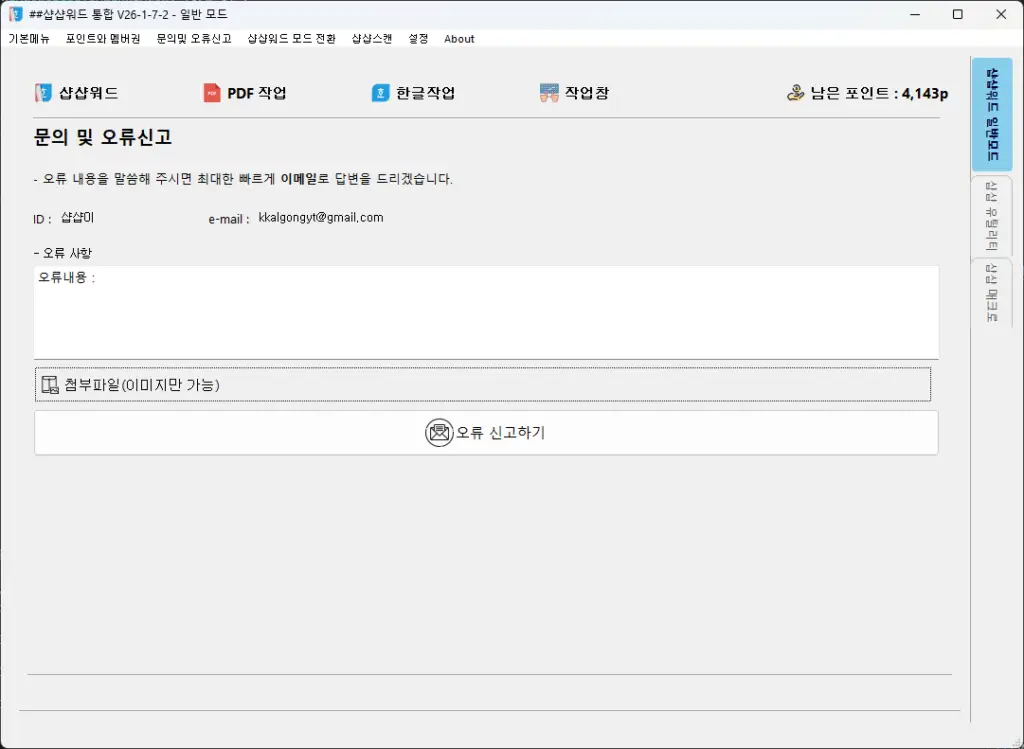Image resolution: width=1024 pixels, height=749 pixels.
Task: Open the 설정 menu
Action: pyautogui.click(x=418, y=39)
